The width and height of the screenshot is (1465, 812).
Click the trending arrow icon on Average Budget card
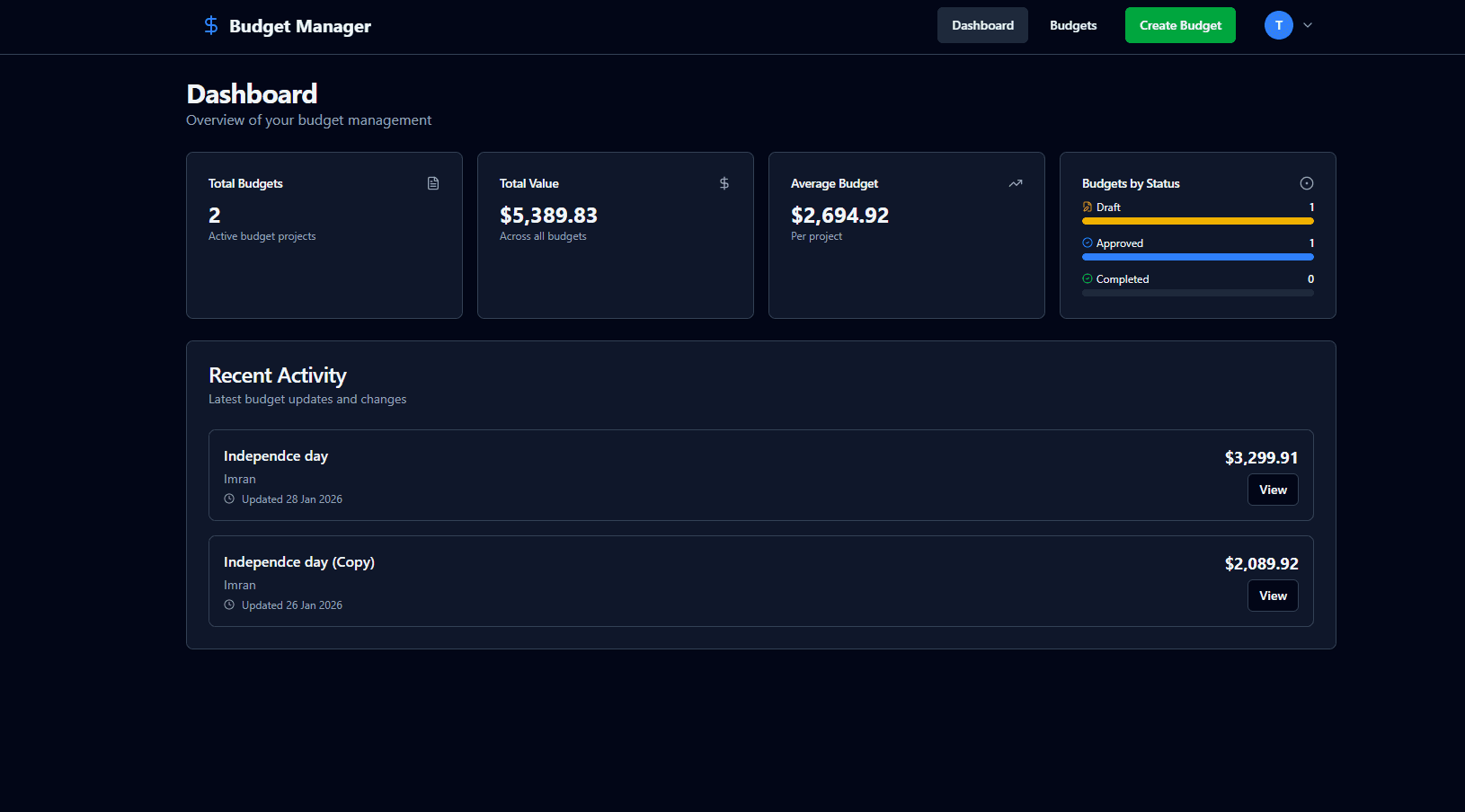point(1016,182)
